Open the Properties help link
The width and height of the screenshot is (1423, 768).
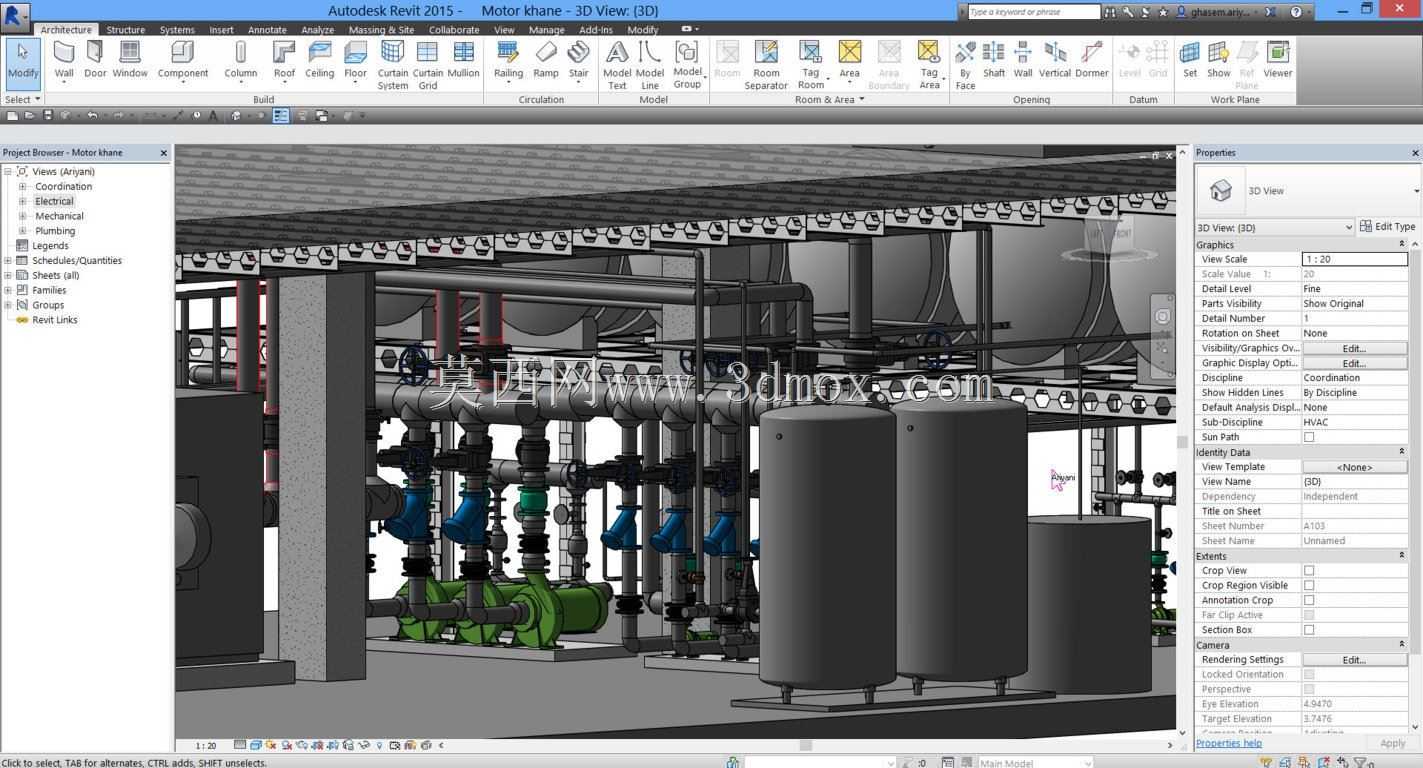tap(1228, 743)
